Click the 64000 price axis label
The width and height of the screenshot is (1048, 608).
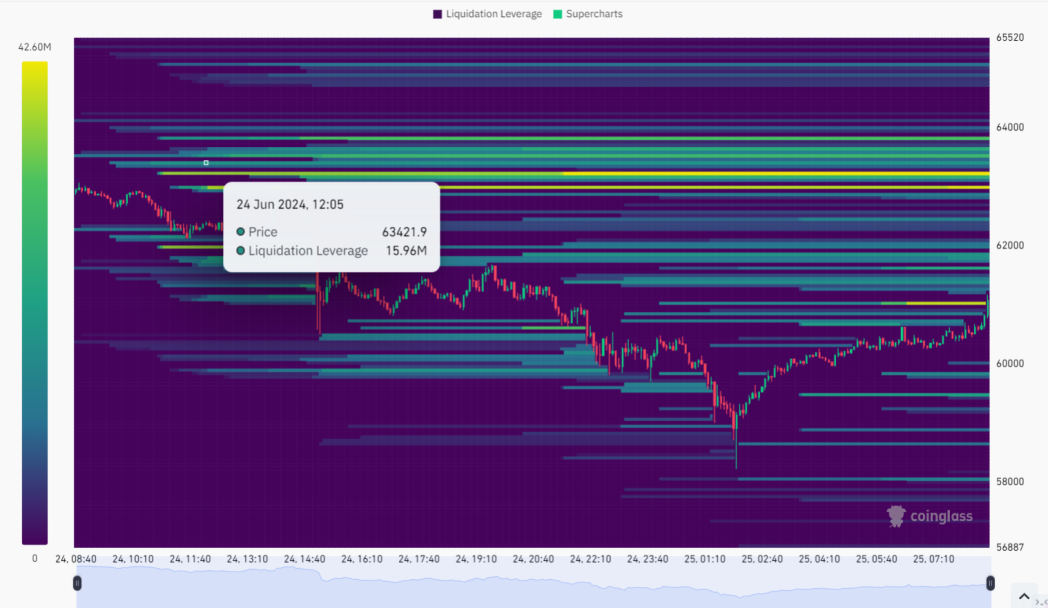[x=1010, y=127]
